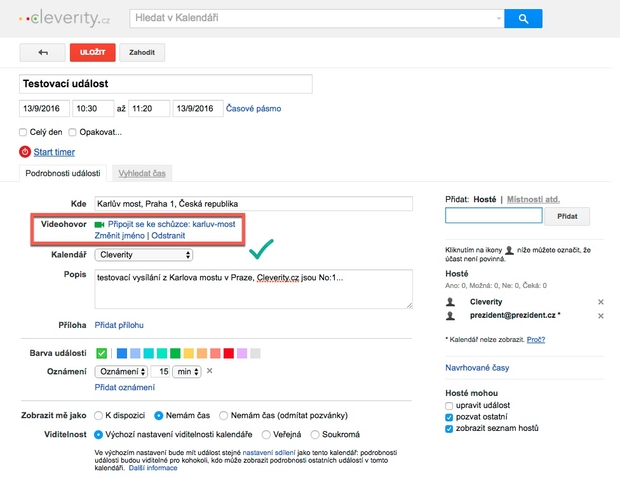This screenshot has height=487, width=620.
Task: Click the back arrow button
Action: coord(42,52)
